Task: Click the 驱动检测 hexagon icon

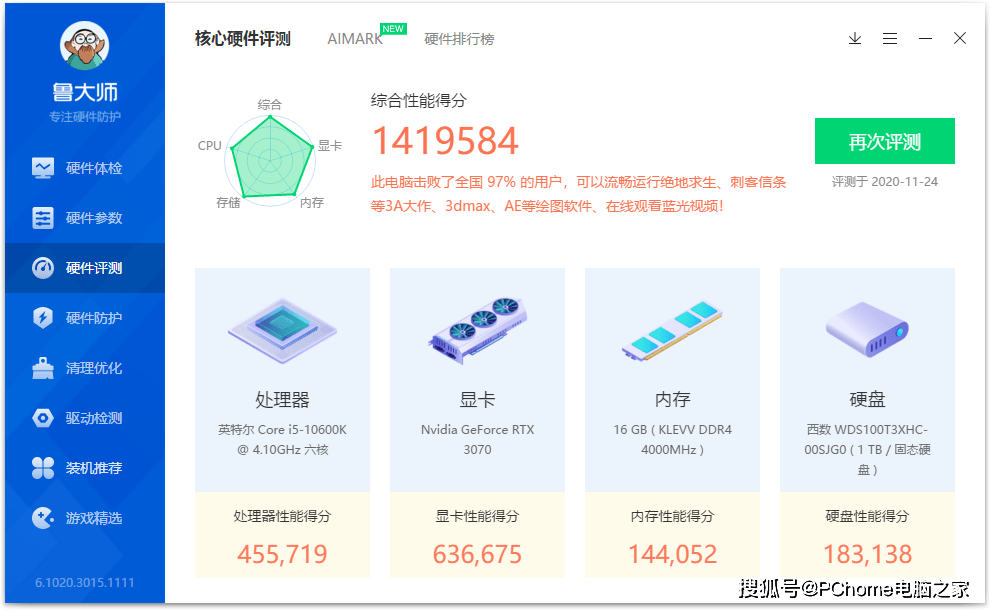Action: click(x=43, y=418)
